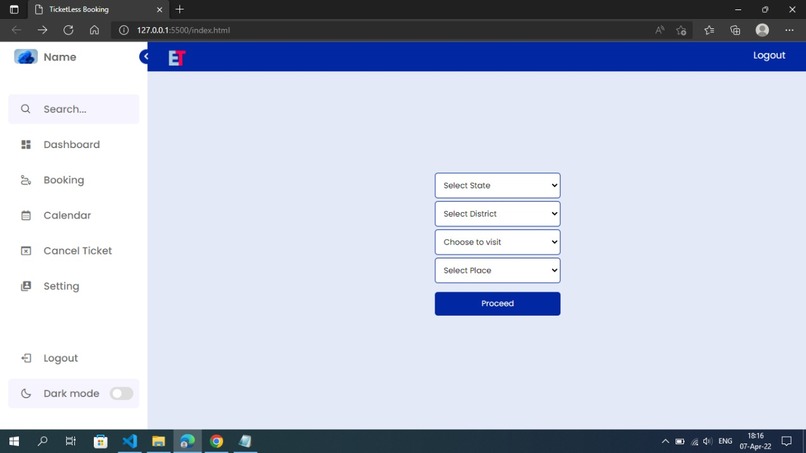Click the browser Home icon

94,30
